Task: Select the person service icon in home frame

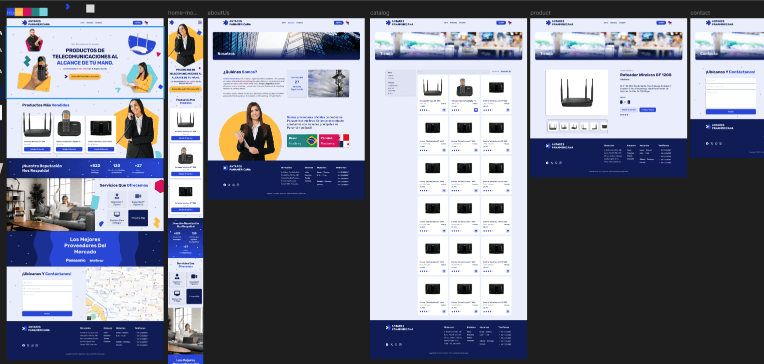Action: [x=116, y=196]
